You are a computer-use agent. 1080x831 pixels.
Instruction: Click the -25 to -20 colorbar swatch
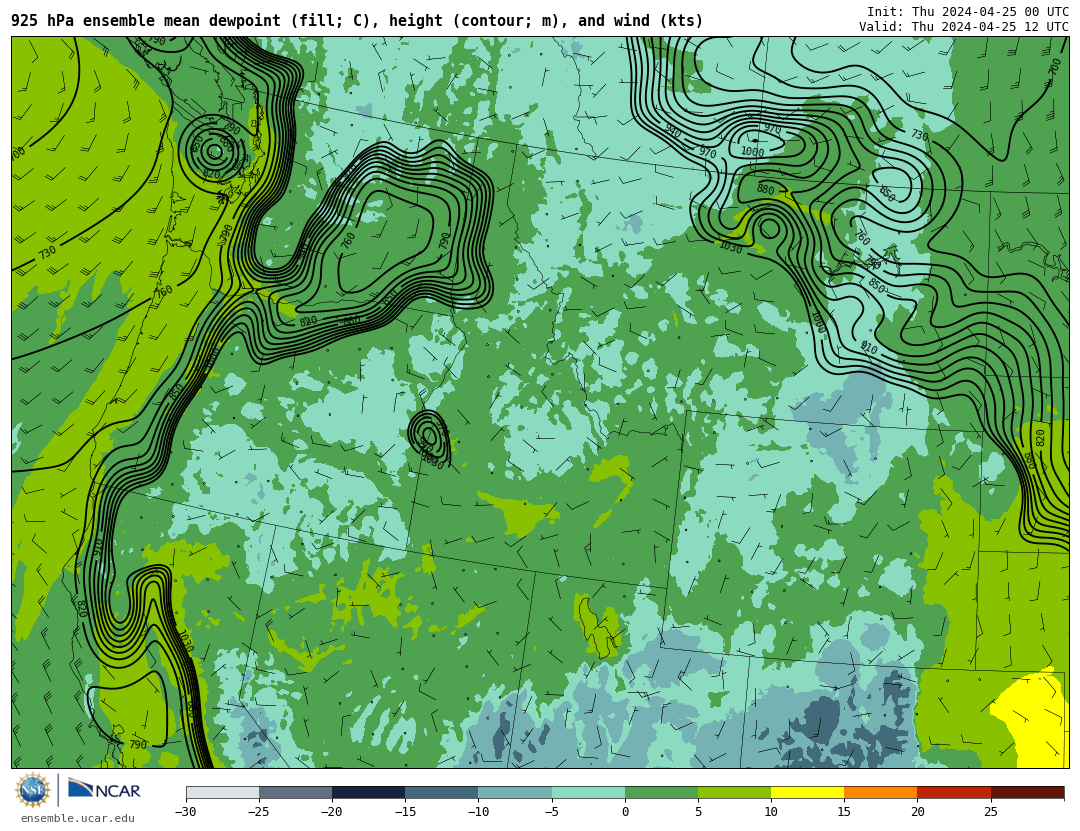tap(295, 792)
